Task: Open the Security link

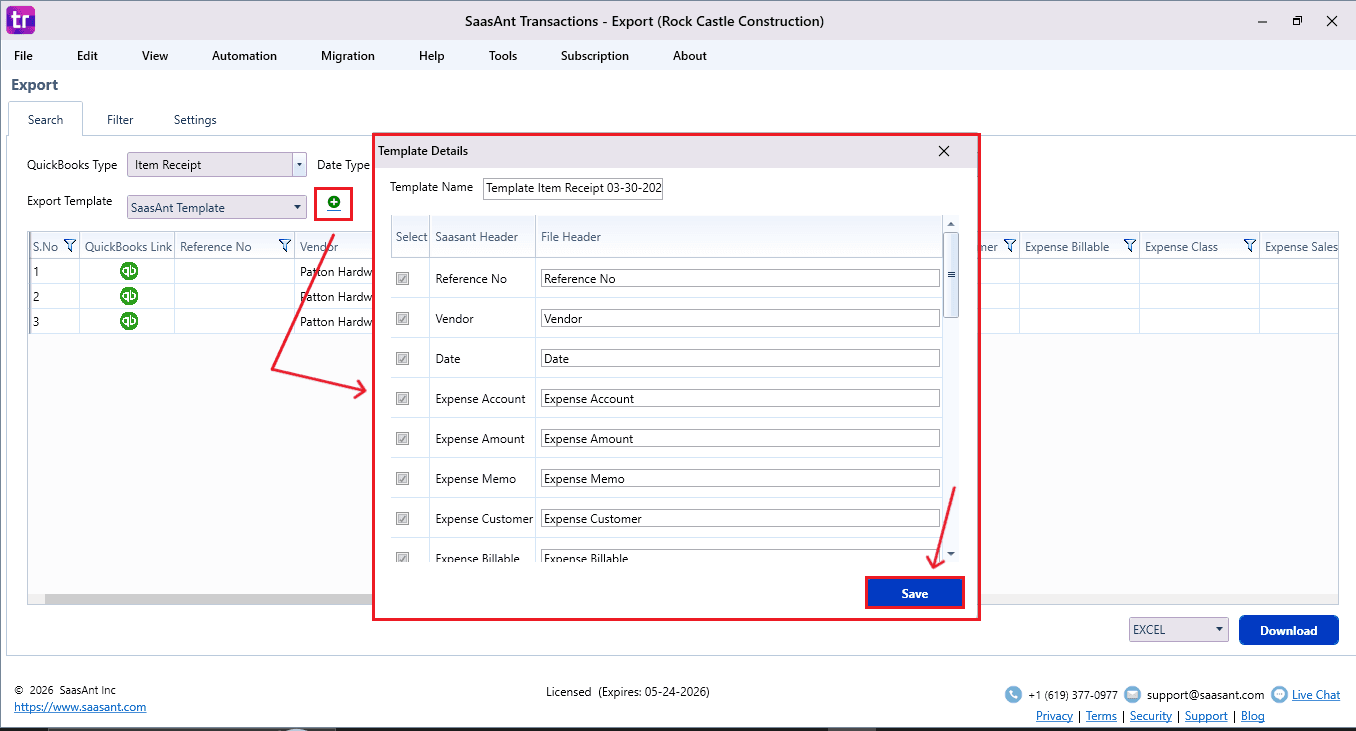Action: (1151, 716)
